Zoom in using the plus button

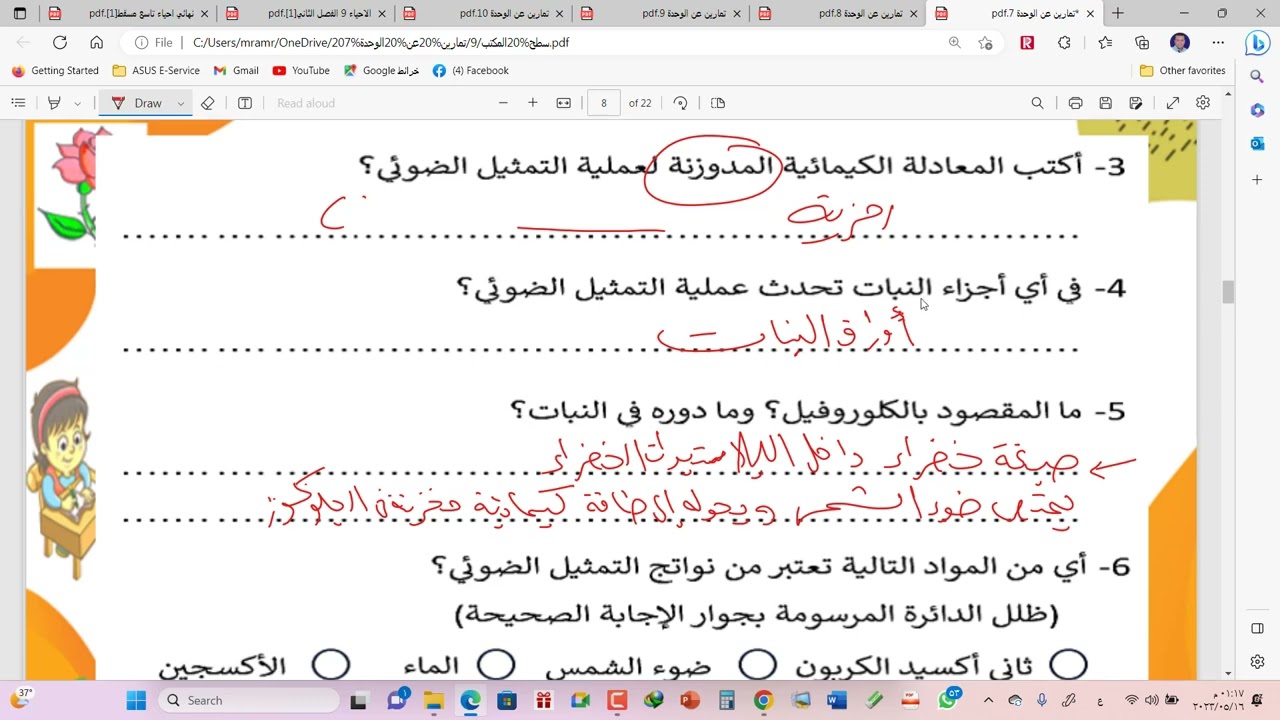533,103
